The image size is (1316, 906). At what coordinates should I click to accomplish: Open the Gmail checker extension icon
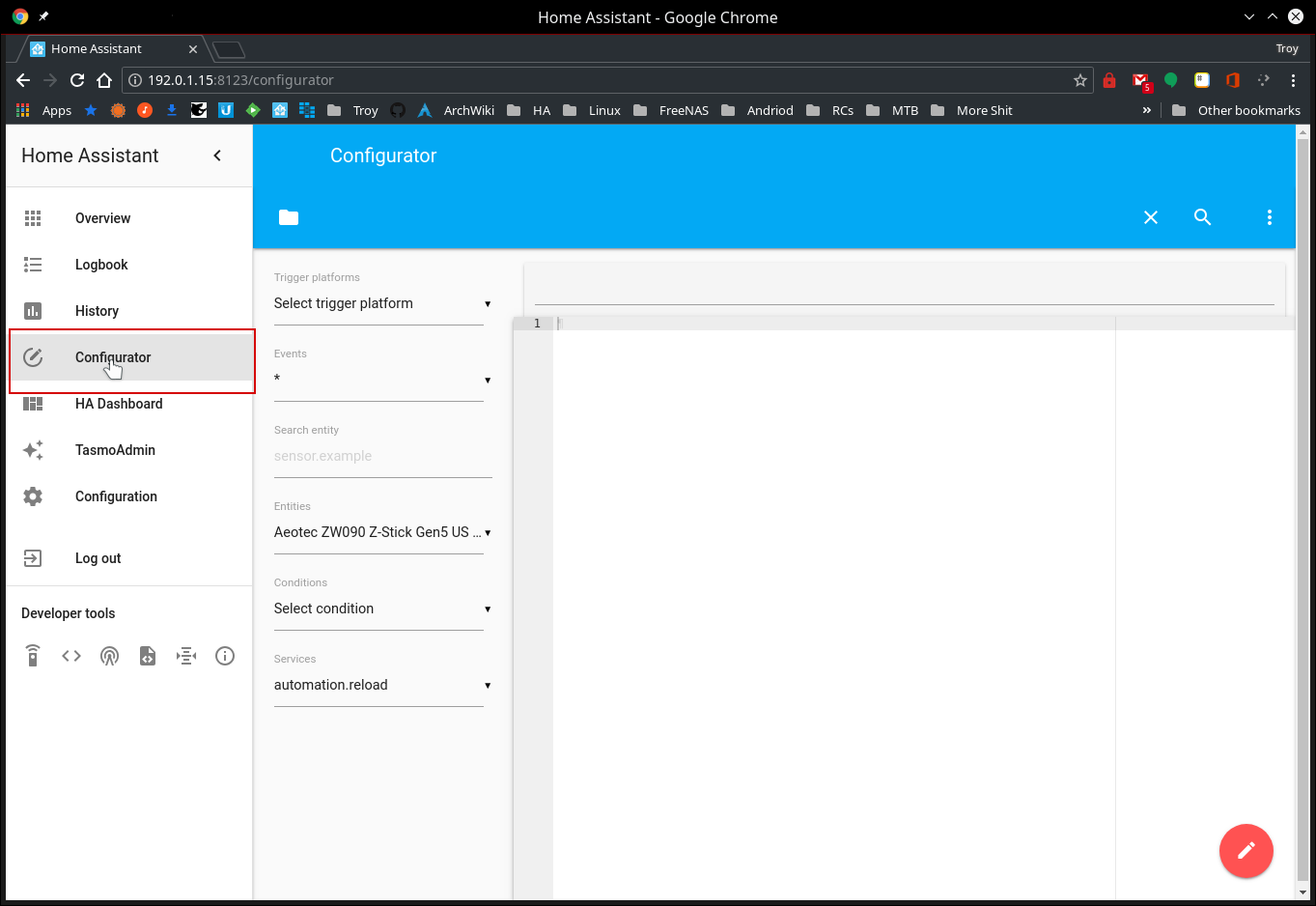[1140, 81]
